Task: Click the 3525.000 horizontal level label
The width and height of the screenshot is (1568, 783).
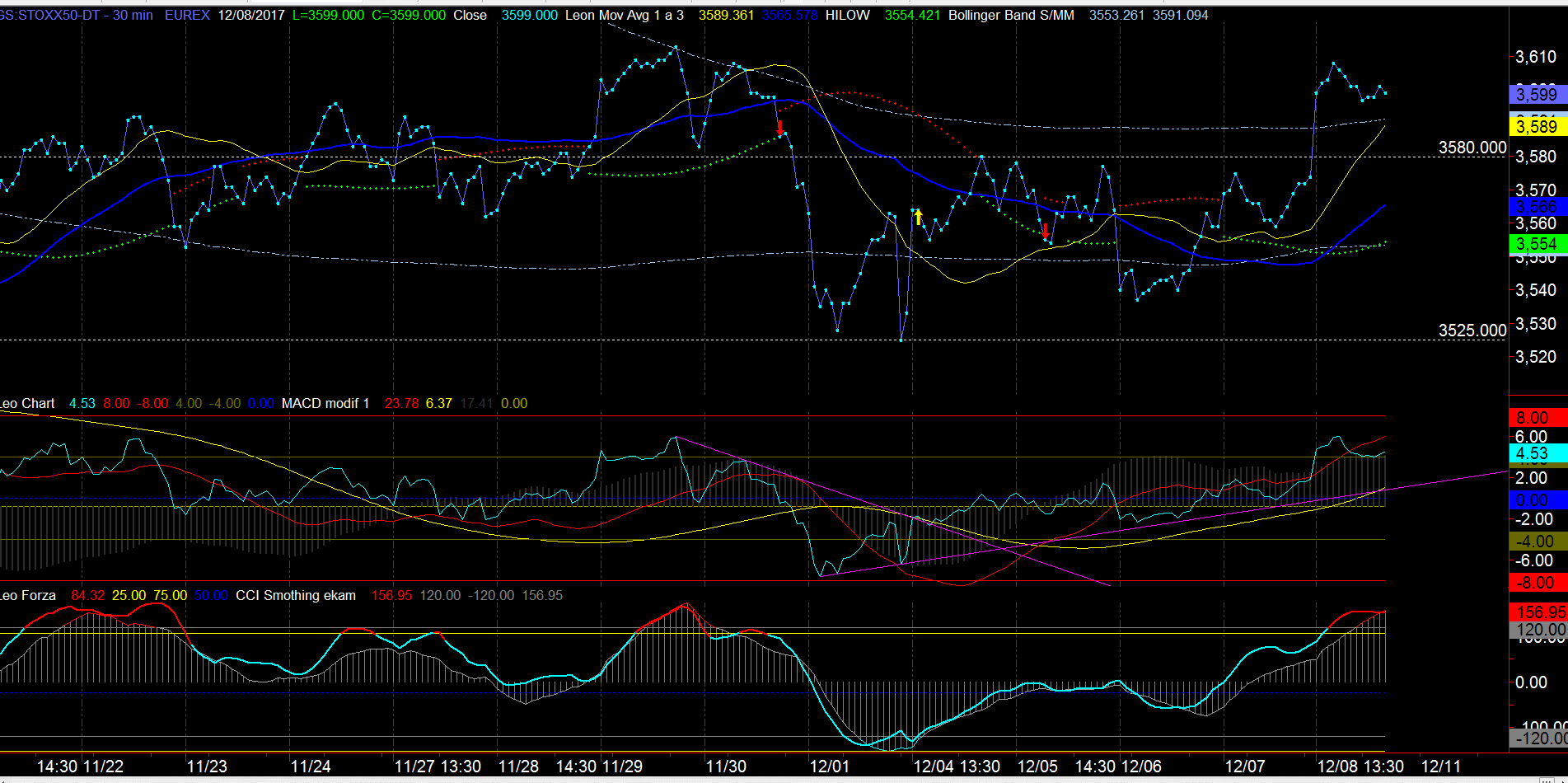Action: (1472, 331)
